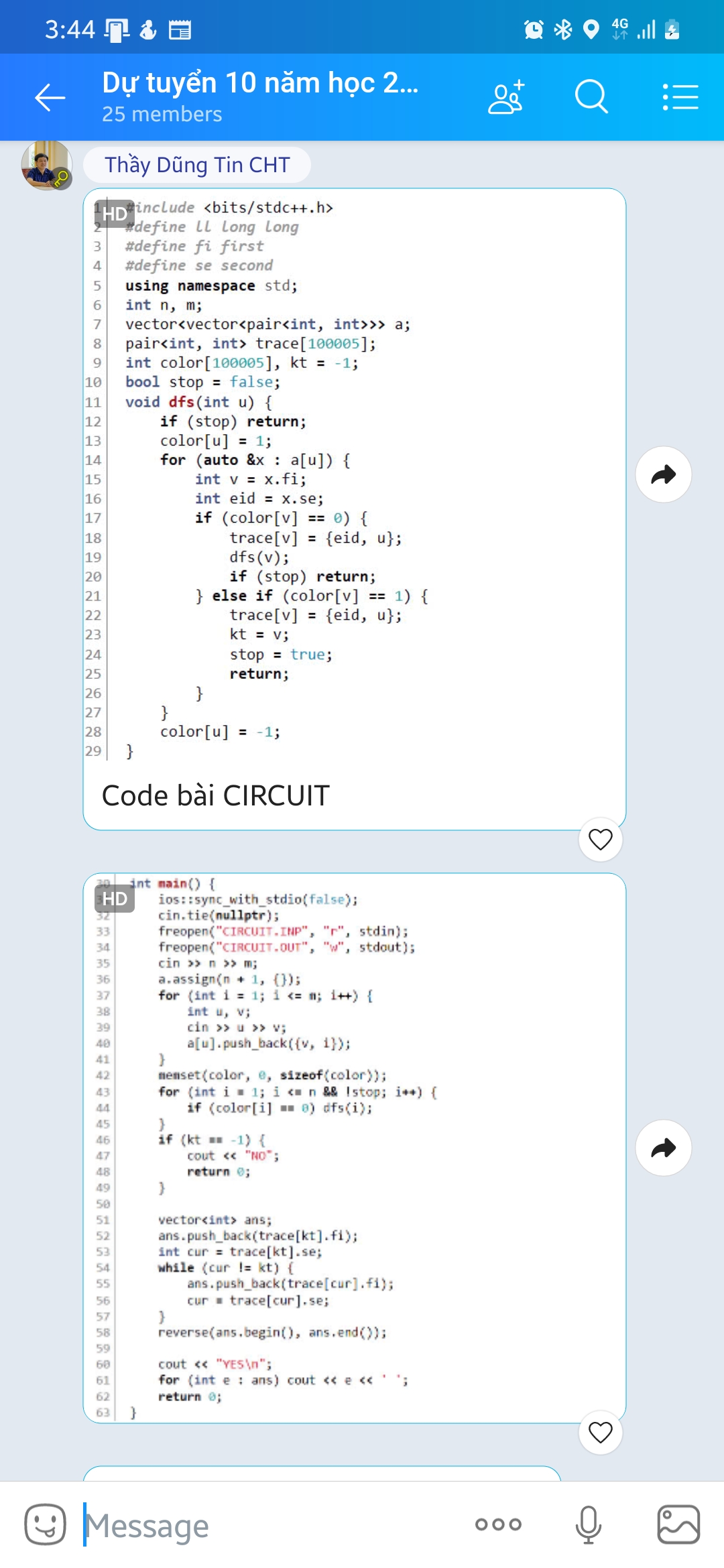Tap the Bluetooth status bar icon
Image resolution: width=724 pixels, height=1568 pixels.
coord(562,29)
